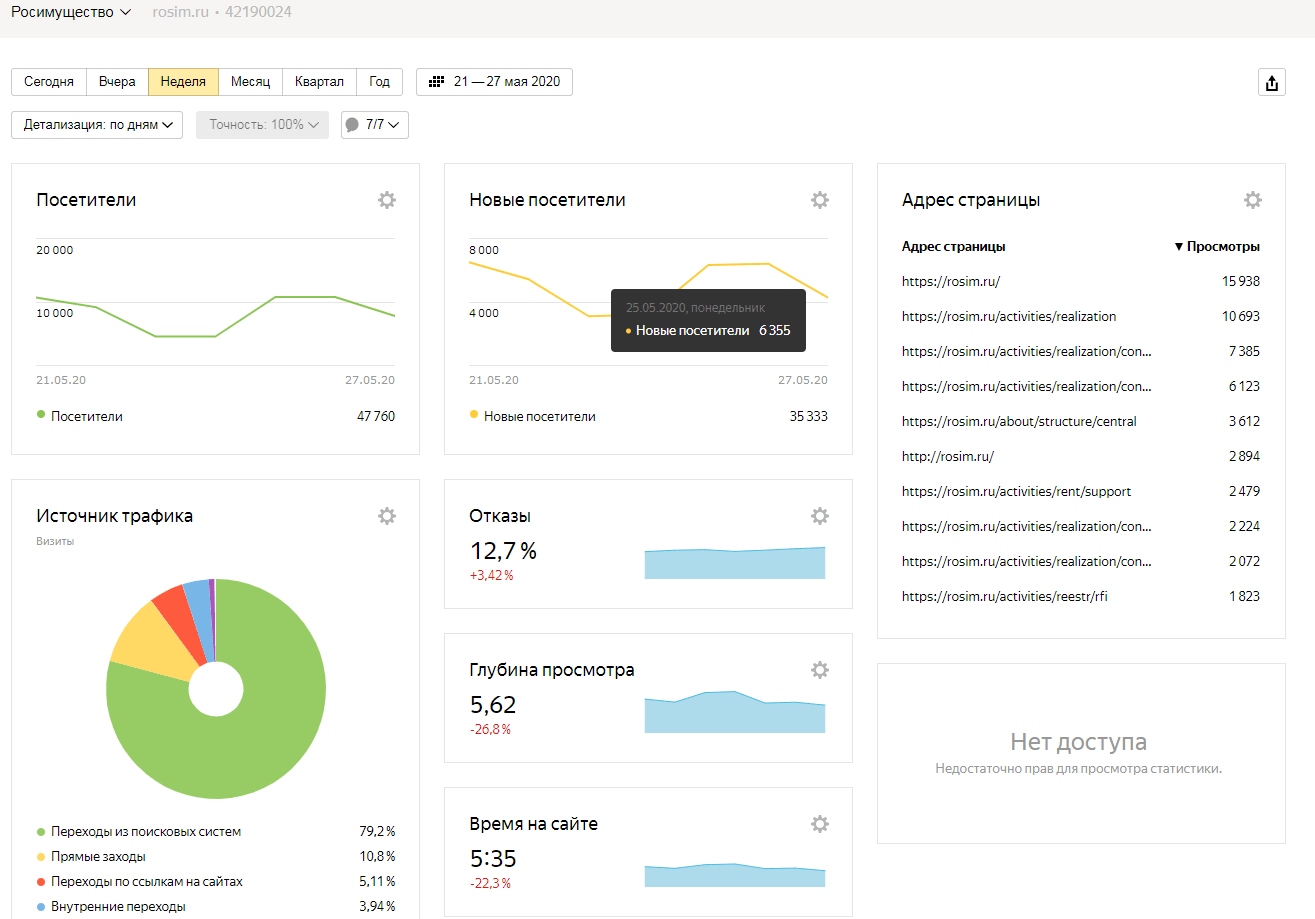This screenshot has width=1315, height=919.
Task: Click the export/share icon button
Action: 1271,83
